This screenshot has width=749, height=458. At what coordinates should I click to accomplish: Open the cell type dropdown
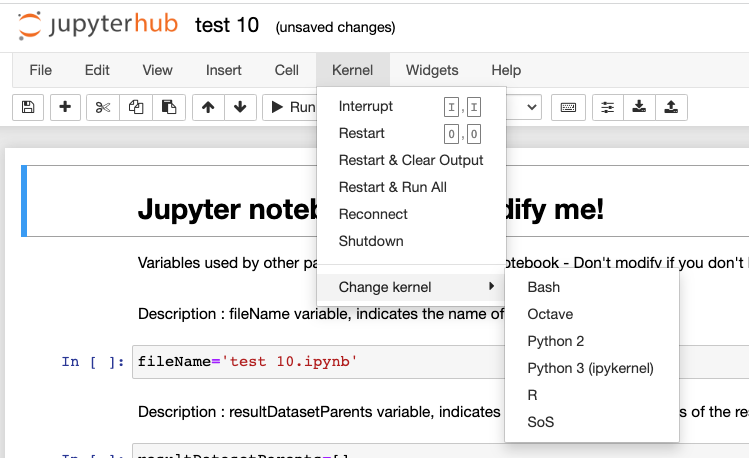(524, 107)
